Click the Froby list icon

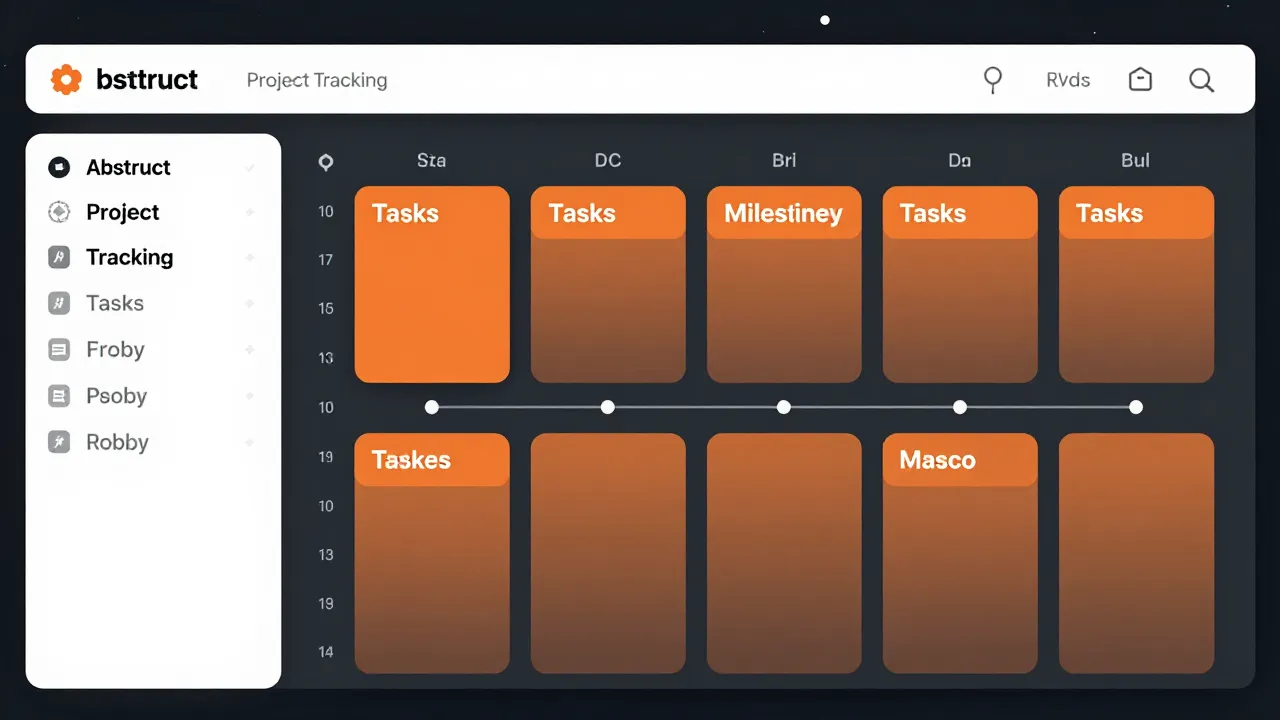pyautogui.click(x=59, y=349)
